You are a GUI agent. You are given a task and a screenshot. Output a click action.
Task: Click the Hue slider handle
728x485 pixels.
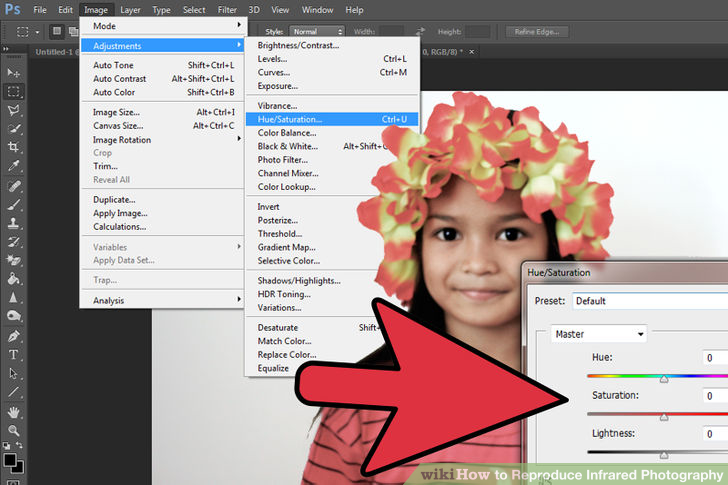pyautogui.click(x=664, y=379)
